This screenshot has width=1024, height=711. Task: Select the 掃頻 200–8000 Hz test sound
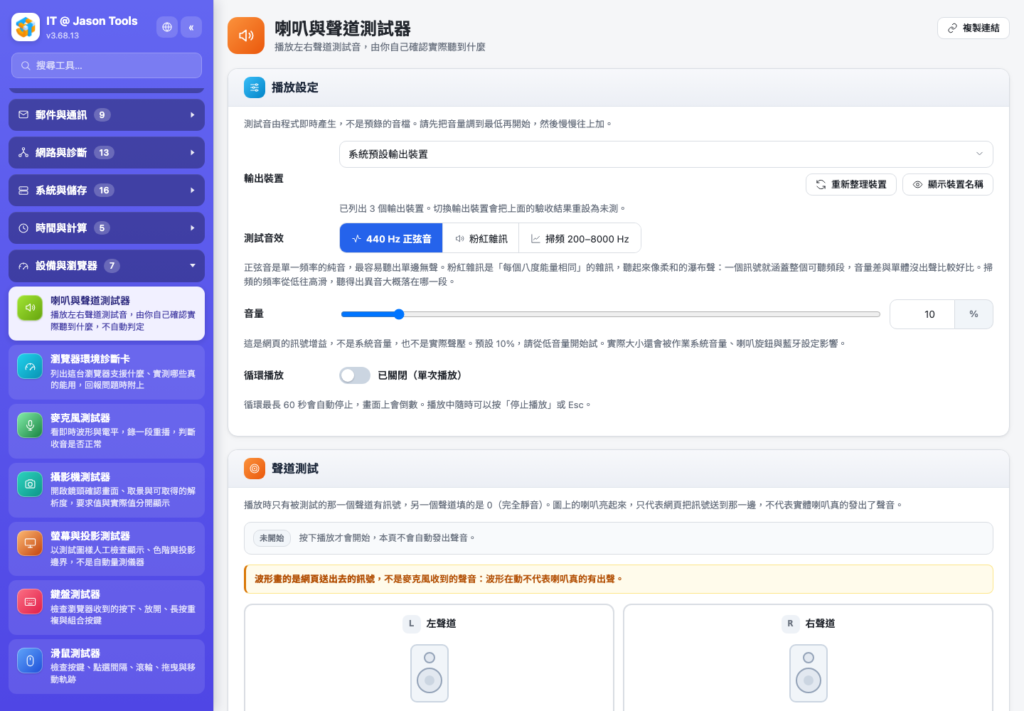[580, 238]
